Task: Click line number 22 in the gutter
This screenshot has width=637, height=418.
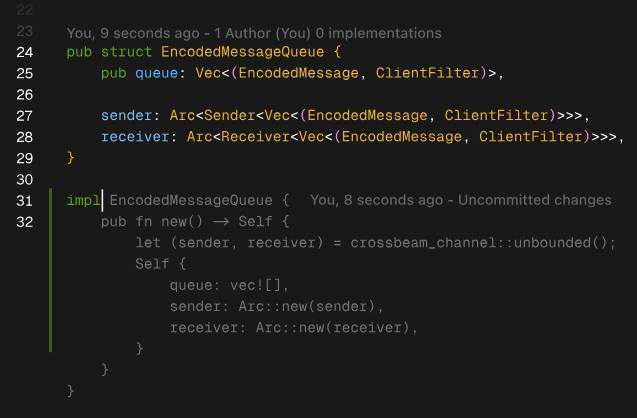Action: pyautogui.click(x=26, y=9)
